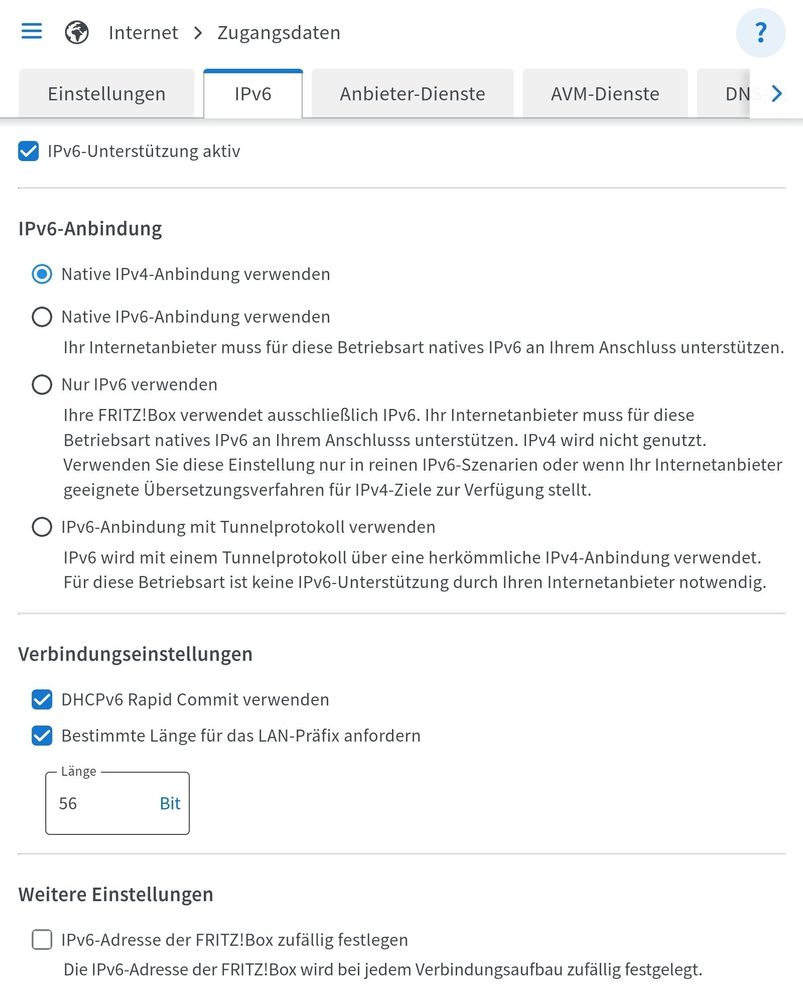Click the breadcrumb chevron before Zugangsdaten
Viewport: 803px width, 999px height.
pos(197,33)
